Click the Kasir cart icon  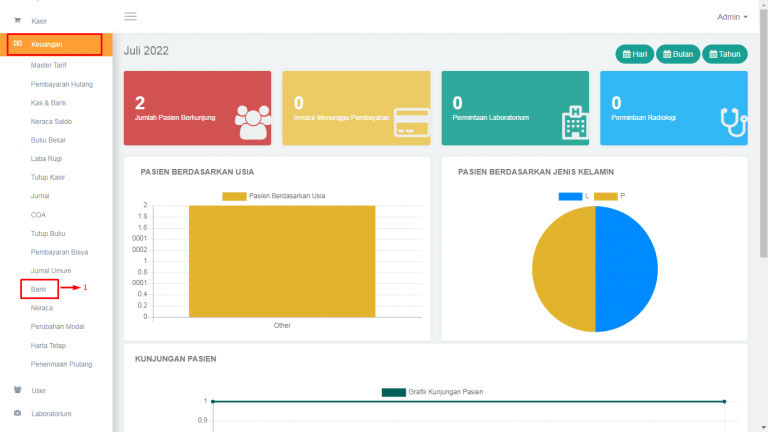(18, 21)
